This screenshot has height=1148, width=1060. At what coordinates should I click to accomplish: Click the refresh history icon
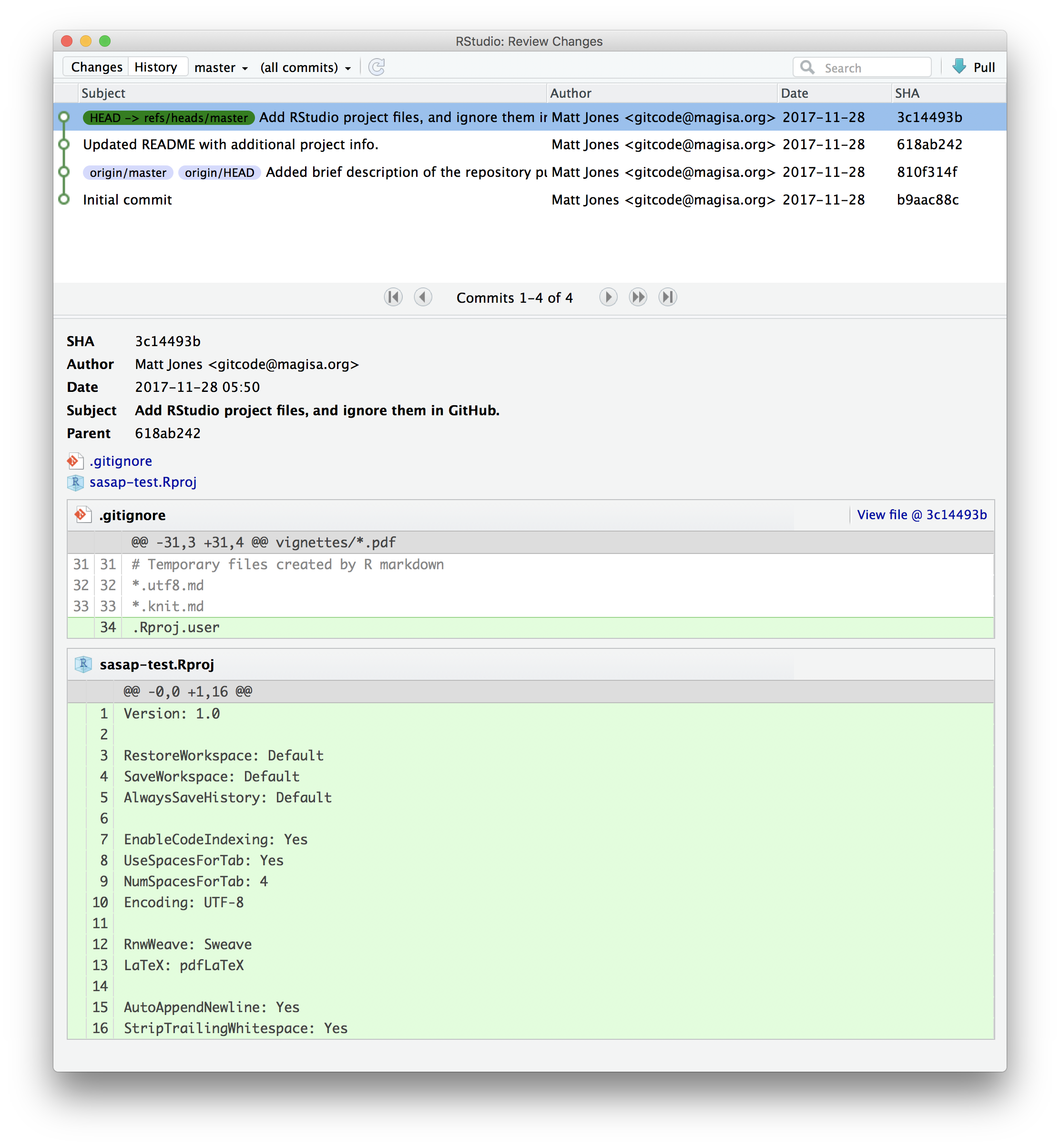pos(376,67)
